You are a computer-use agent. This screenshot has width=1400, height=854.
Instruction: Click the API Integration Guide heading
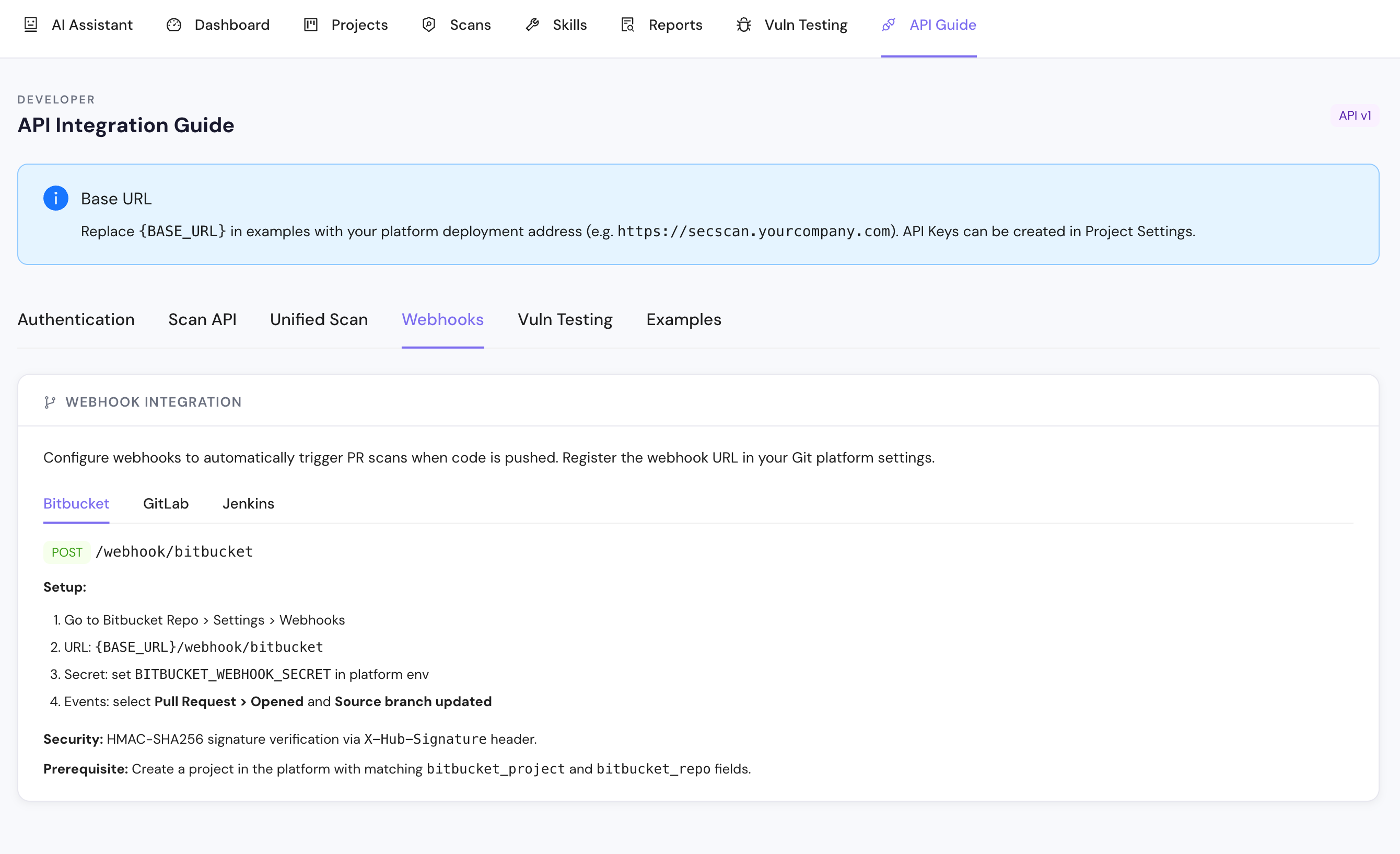tap(125, 125)
